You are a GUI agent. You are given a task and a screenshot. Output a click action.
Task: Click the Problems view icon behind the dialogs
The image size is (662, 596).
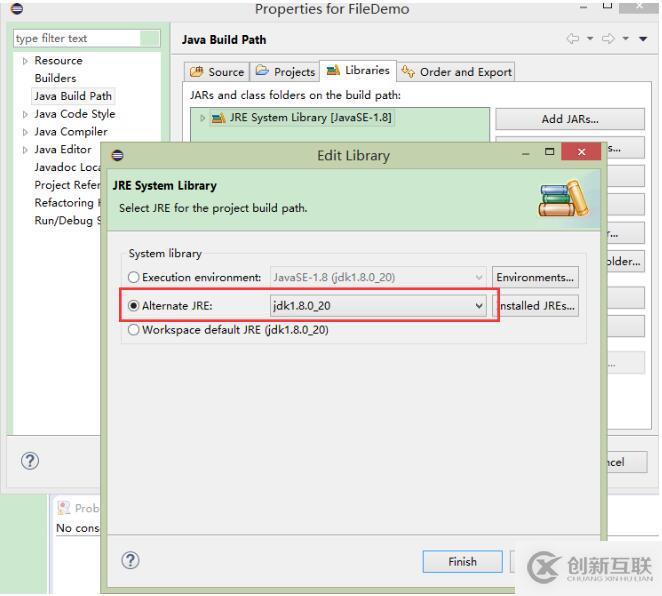63,508
